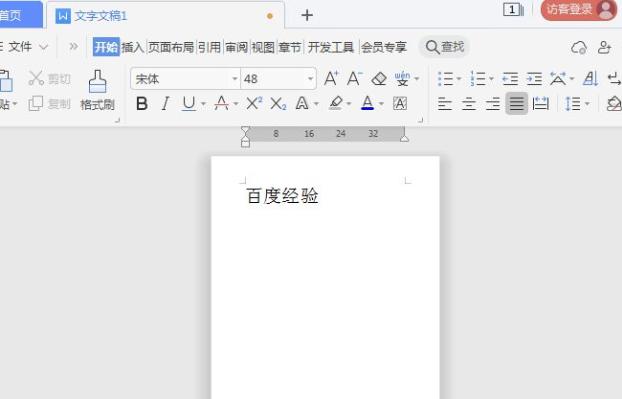Align text to the left
The height and width of the screenshot is (399, 622).
(x=445, y=104)
